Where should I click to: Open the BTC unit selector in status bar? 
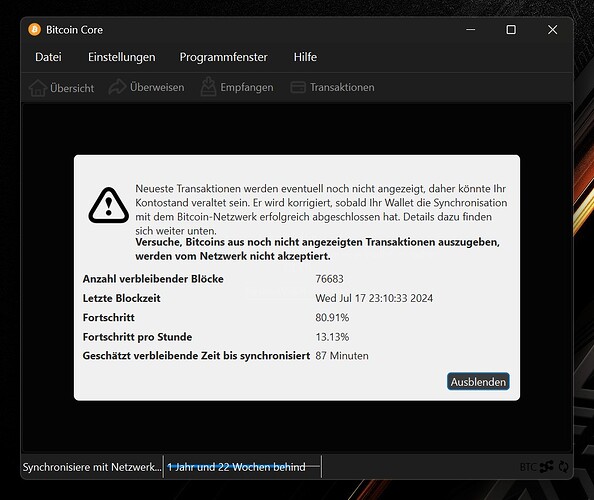[x=528, y=467]
